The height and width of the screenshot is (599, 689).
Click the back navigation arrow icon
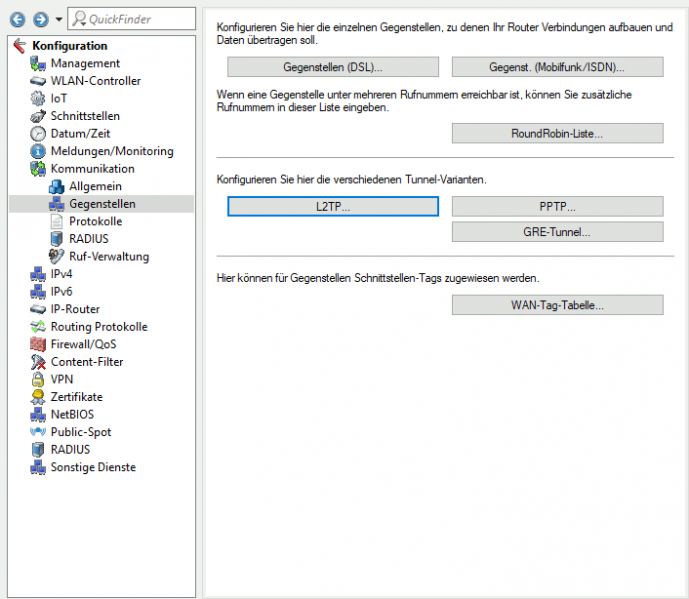(x=17, y=19)
